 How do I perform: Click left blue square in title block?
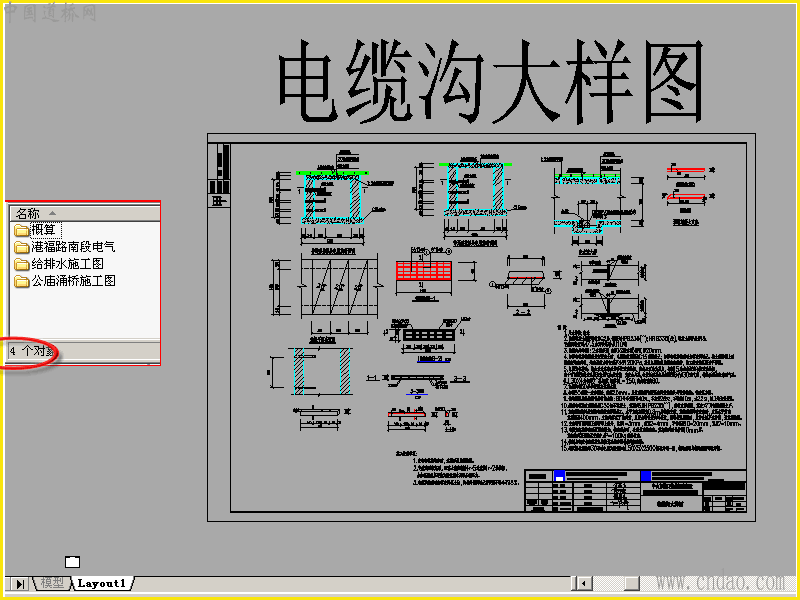click(559, 476)
